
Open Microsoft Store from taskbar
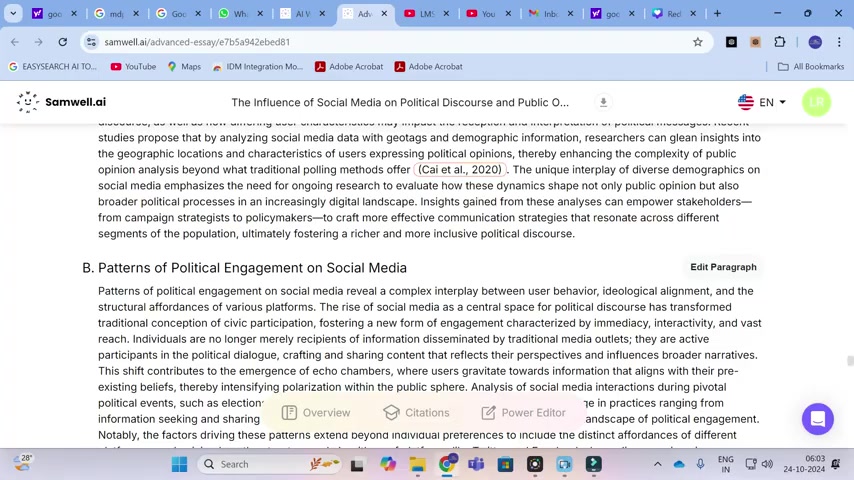(x=505, y=464)
